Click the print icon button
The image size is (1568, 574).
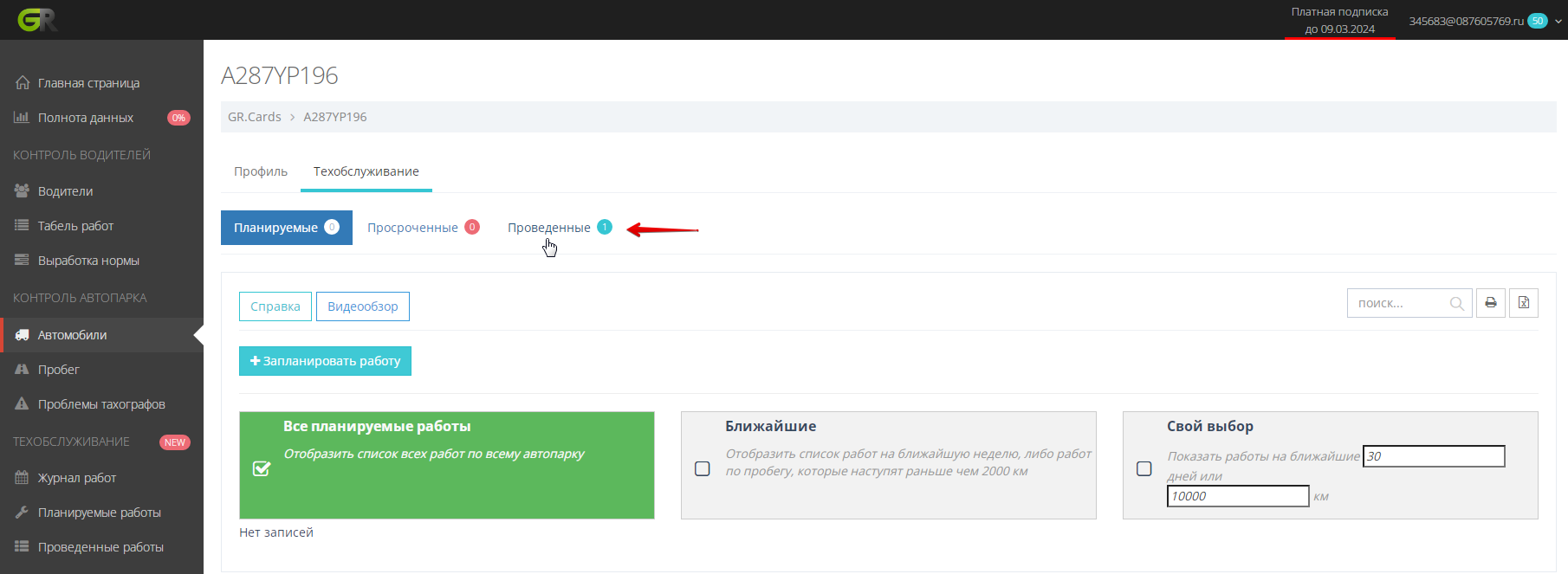pos(1490,303)
